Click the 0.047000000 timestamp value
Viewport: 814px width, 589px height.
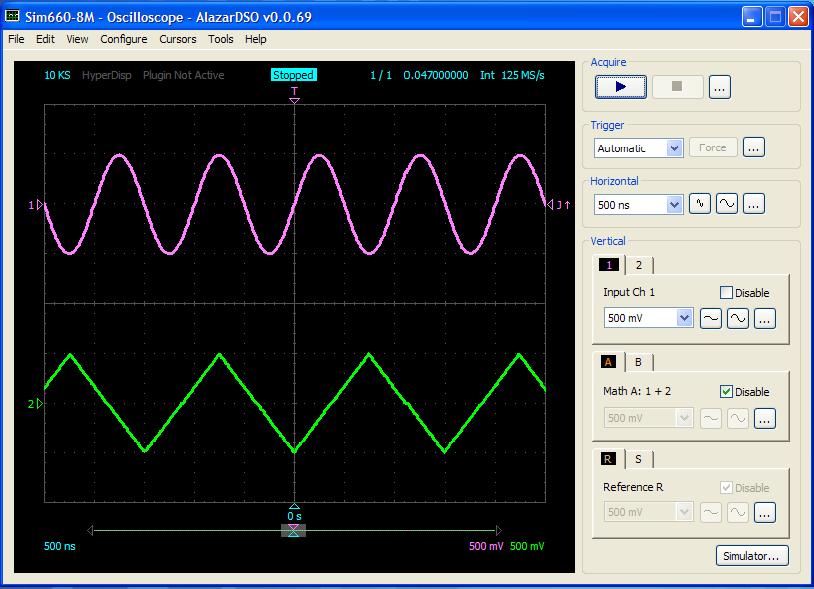436,75
